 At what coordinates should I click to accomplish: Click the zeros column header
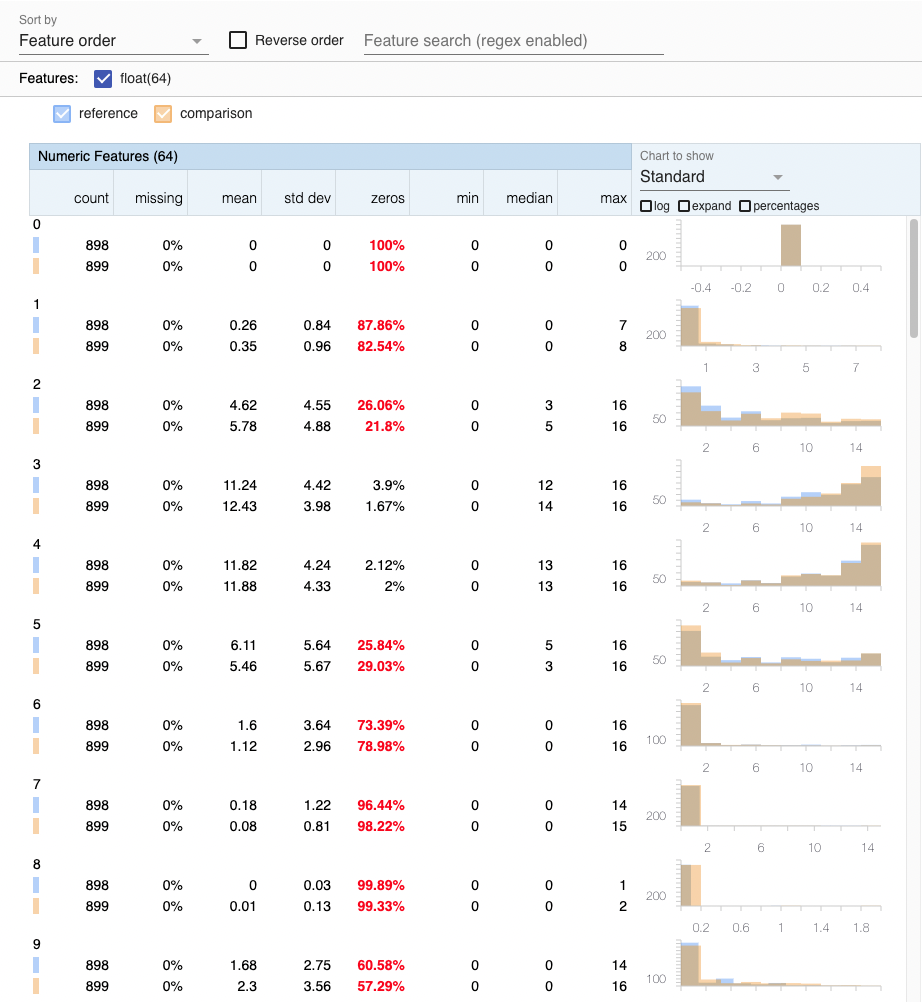[x=387, y=198]
